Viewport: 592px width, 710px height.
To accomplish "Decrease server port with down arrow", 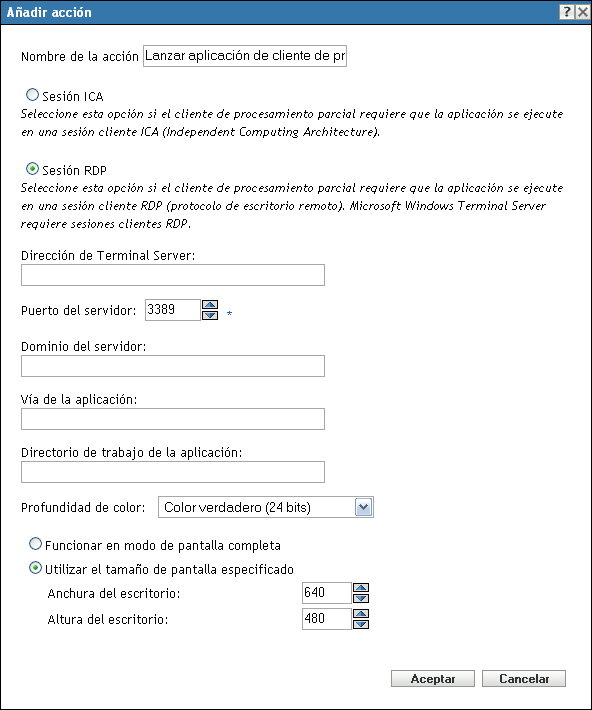I will coord(210,315).
